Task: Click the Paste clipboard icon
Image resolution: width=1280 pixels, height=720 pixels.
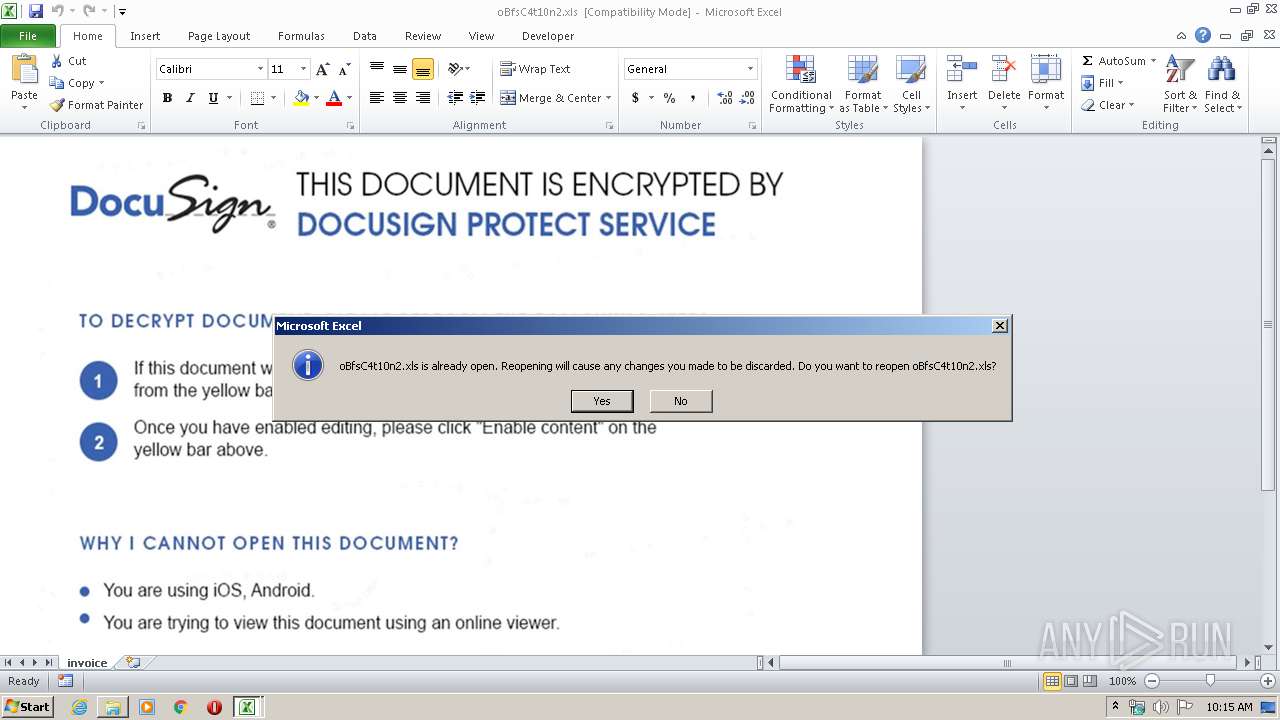Action: tap(24, 69)
